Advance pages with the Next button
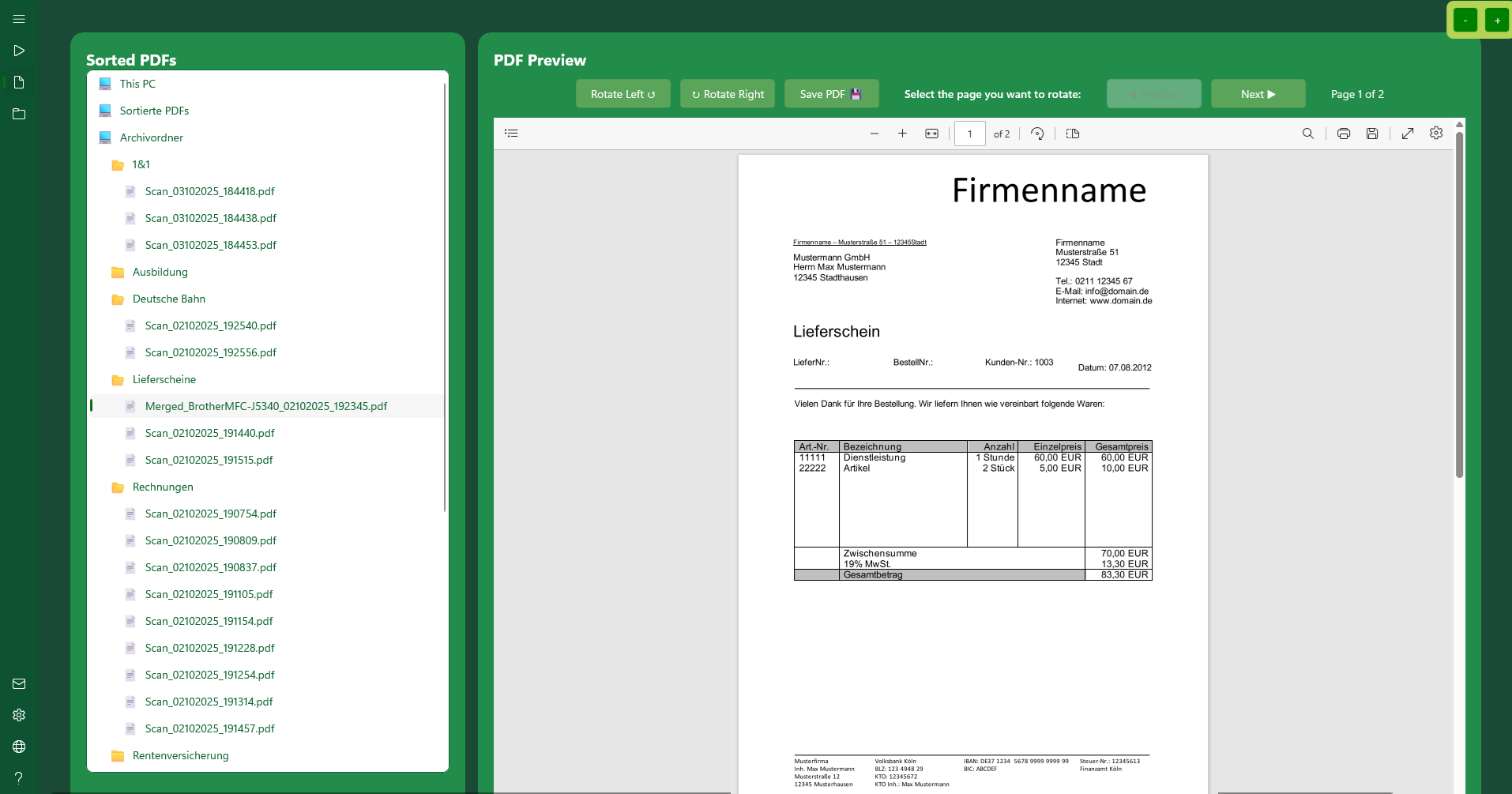Image resolution: width=1512 pixels, height=794 pixels. pyautogui.click(x=1257, y=93)
